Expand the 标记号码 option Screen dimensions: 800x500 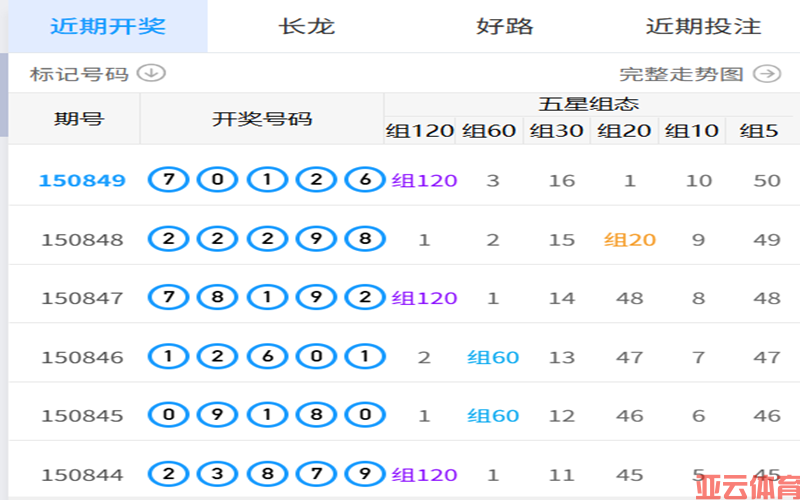pos(79,74)
